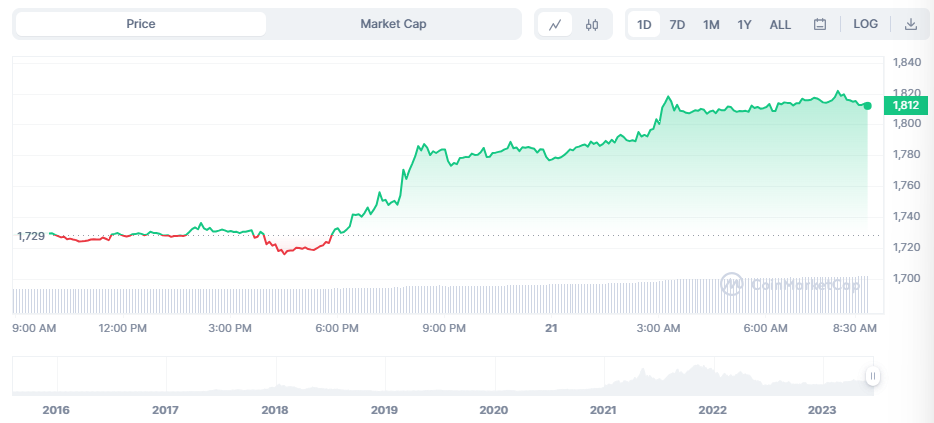Screen dimensions: 934x423
Task: Switch to line chart view
Action: coord(555,24)
